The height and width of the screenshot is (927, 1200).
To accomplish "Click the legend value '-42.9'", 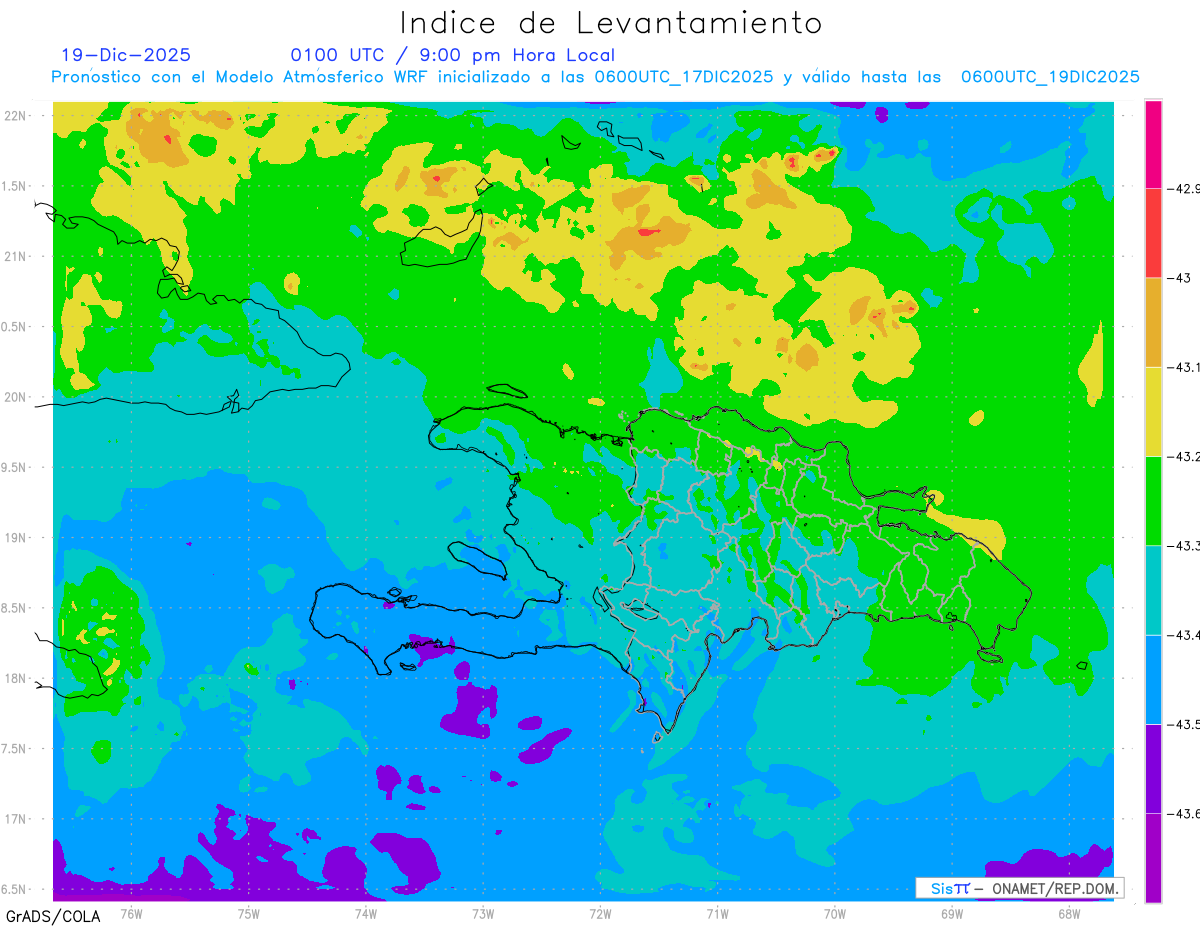I will [1186, 188].
